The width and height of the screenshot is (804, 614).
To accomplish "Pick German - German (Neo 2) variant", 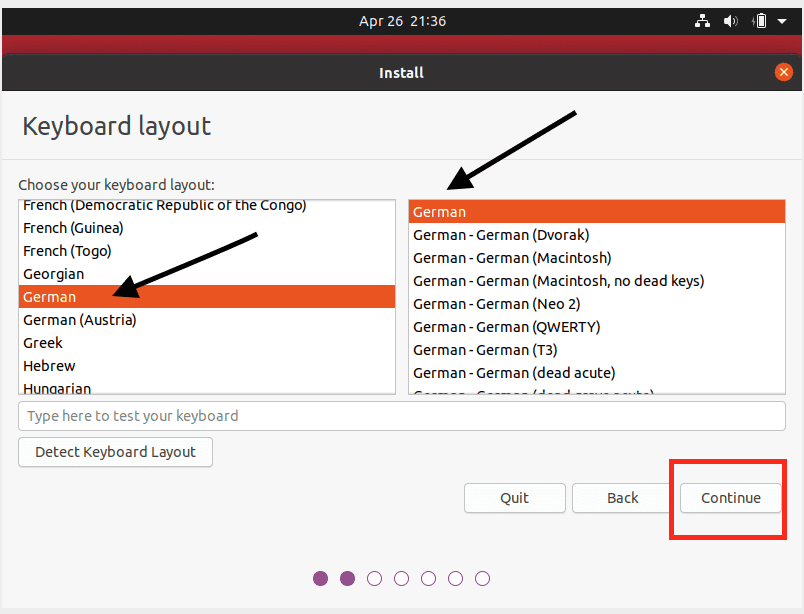I will pos(496,304).
